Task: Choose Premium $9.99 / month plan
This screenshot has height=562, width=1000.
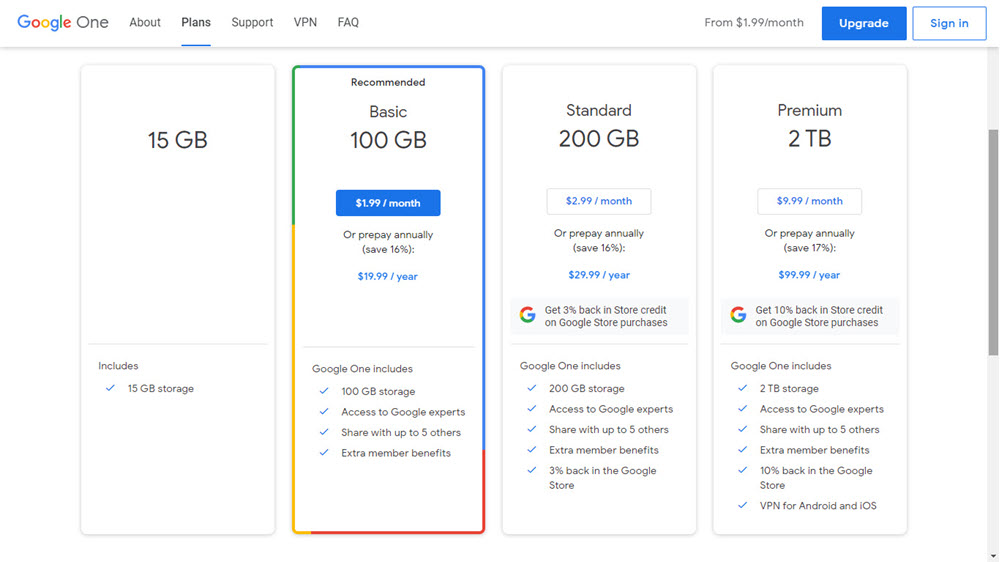Action: pos(809,201)
